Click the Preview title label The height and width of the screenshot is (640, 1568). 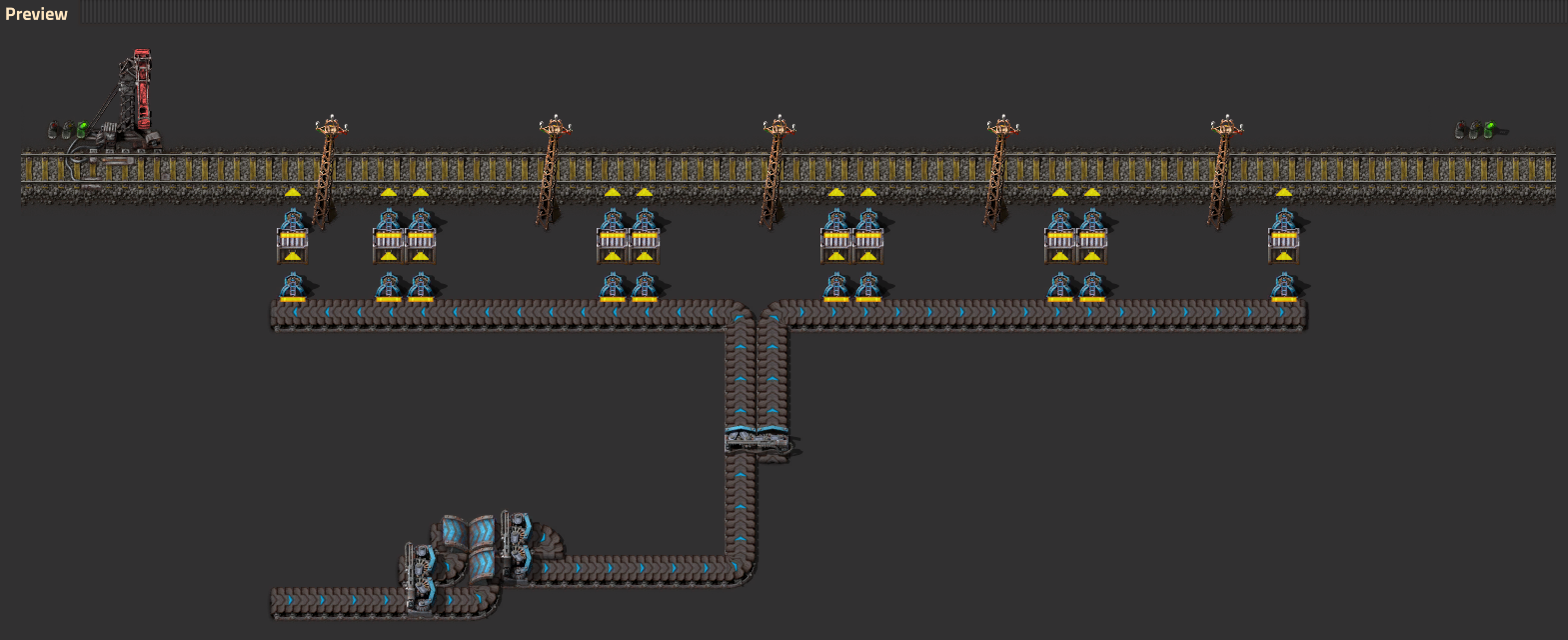pos(36,14)
